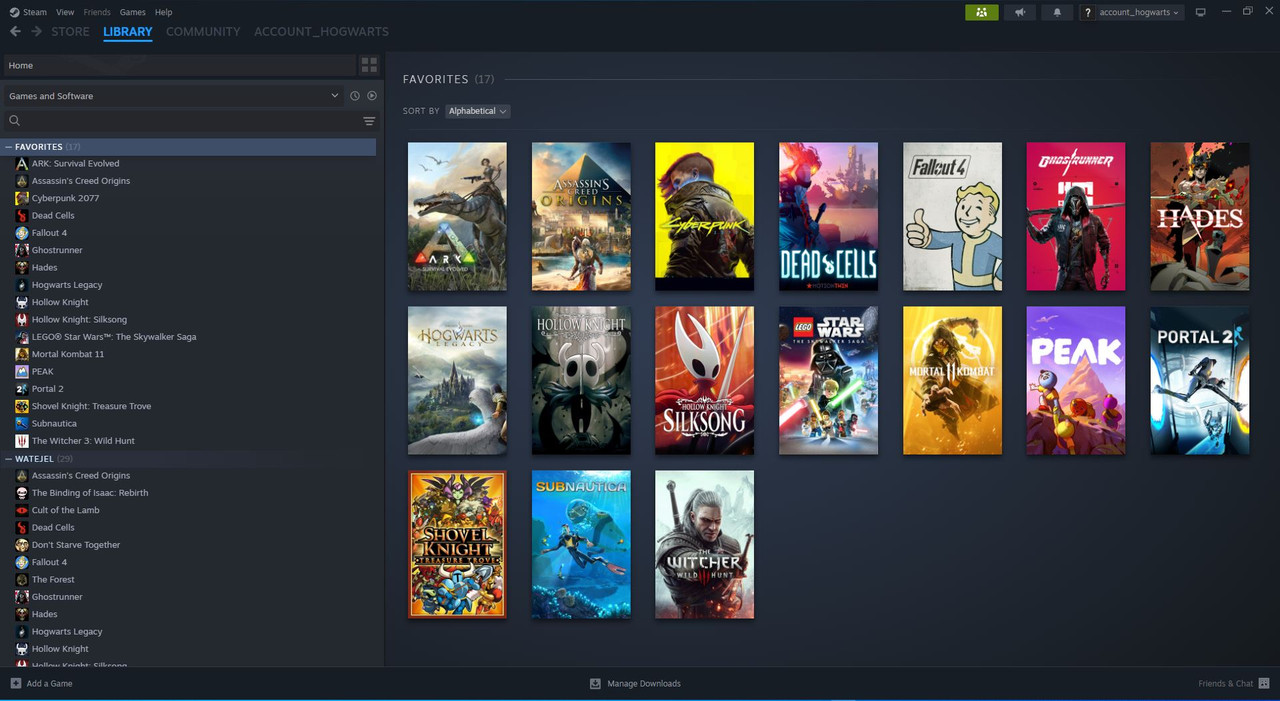Open the ACCOUNT_HOGWARTS profile tab

[x=321, y=32]
